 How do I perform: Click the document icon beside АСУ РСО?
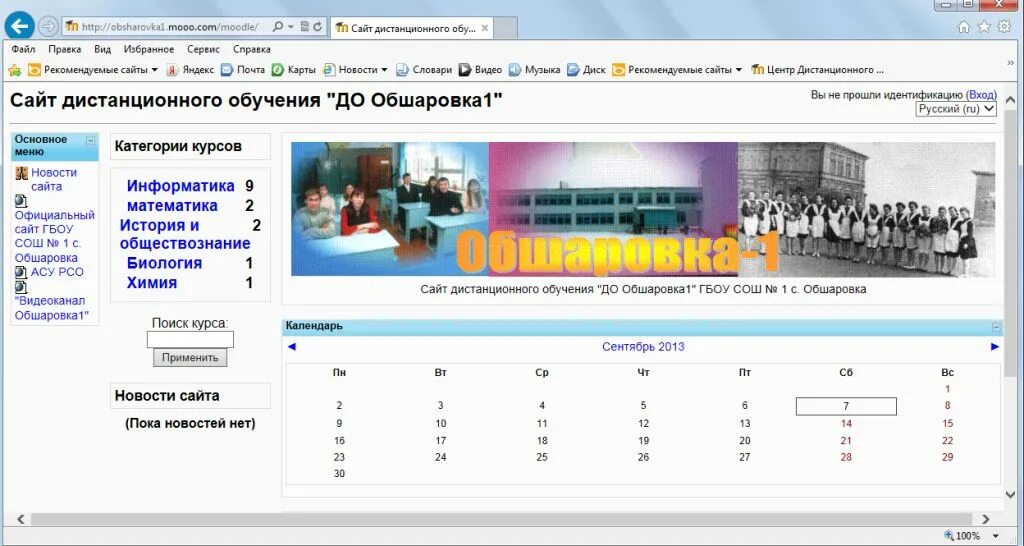(21, 272)
